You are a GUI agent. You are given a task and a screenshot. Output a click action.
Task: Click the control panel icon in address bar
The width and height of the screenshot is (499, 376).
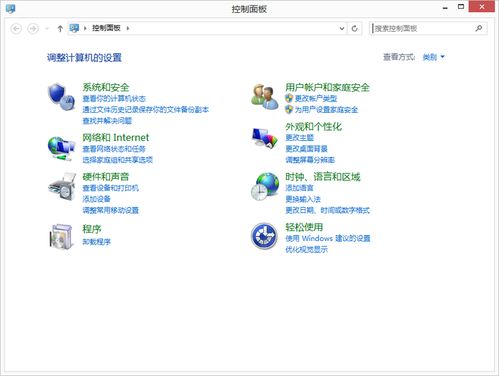[74, 28]
